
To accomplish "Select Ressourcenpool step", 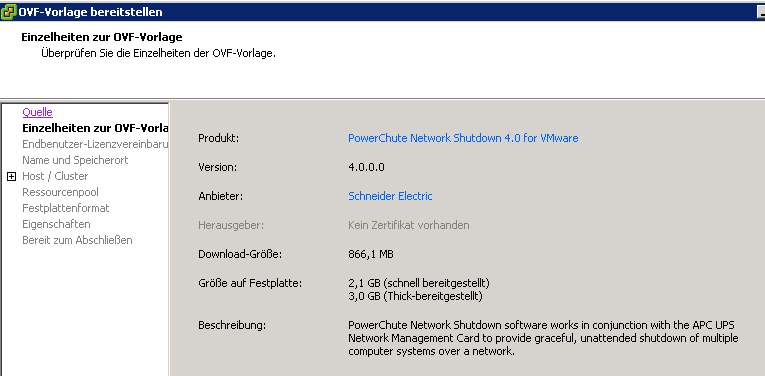I will (60, 192).
